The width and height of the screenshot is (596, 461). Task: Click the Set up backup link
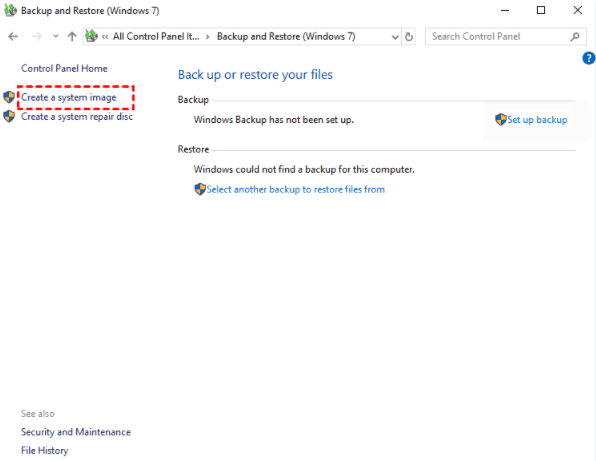(537, 120)
